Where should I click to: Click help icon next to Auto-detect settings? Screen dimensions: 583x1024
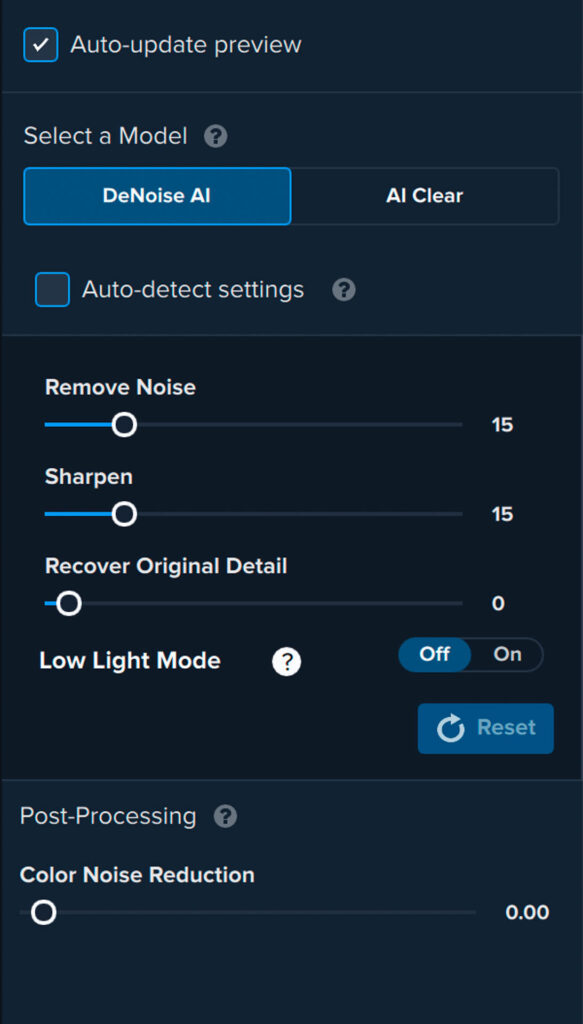(x=344, y=289)
